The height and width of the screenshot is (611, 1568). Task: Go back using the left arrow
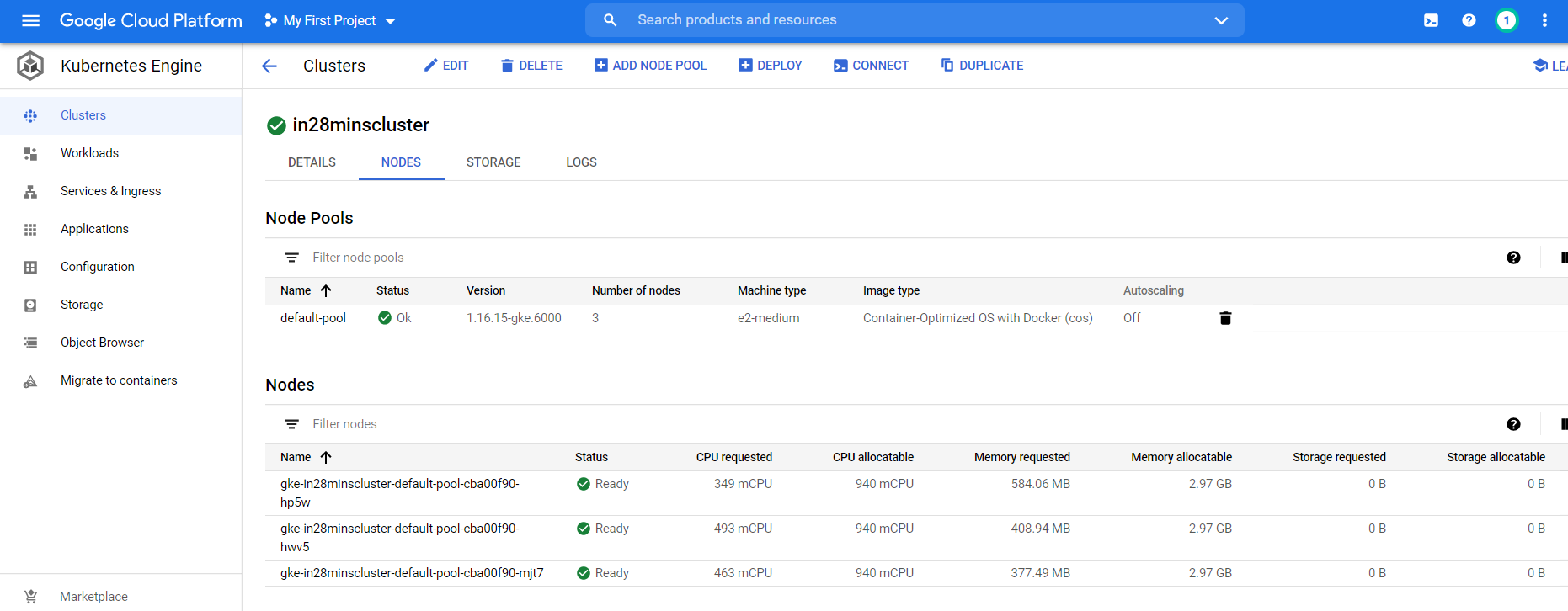tap(269, 66)
